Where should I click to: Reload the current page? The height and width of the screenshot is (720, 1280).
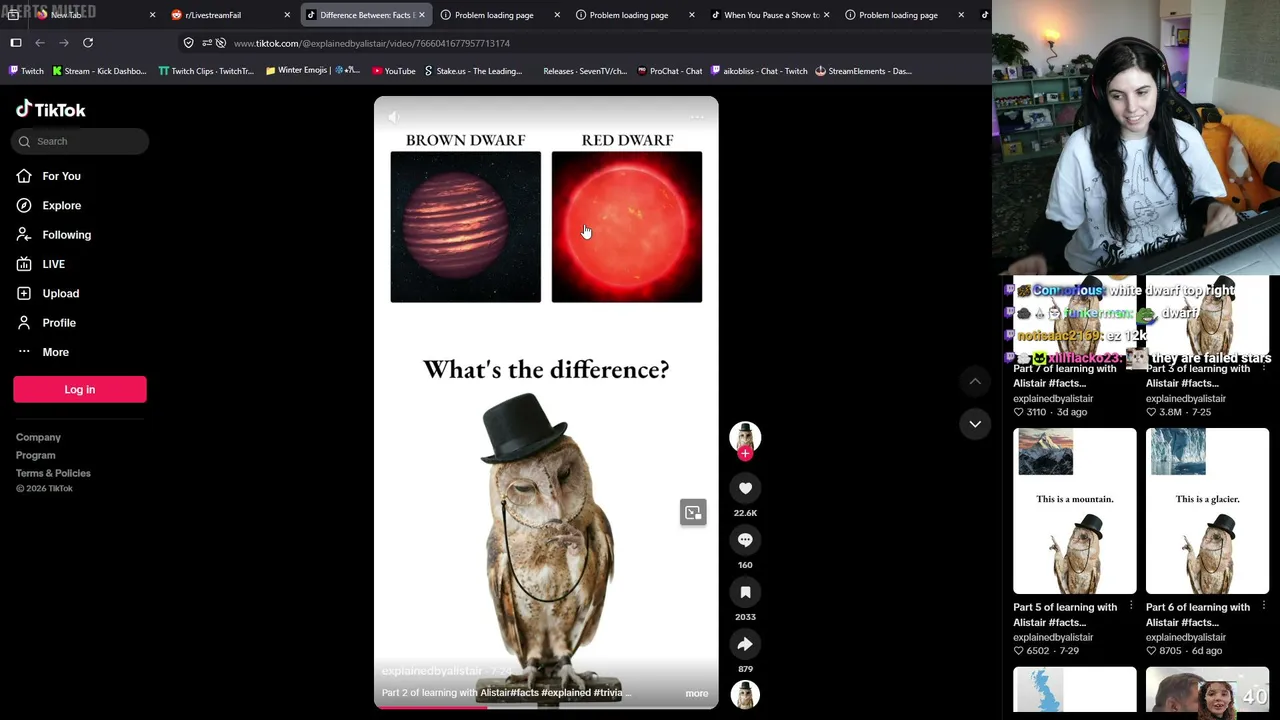pyautogui.click(x=88, y=43)
